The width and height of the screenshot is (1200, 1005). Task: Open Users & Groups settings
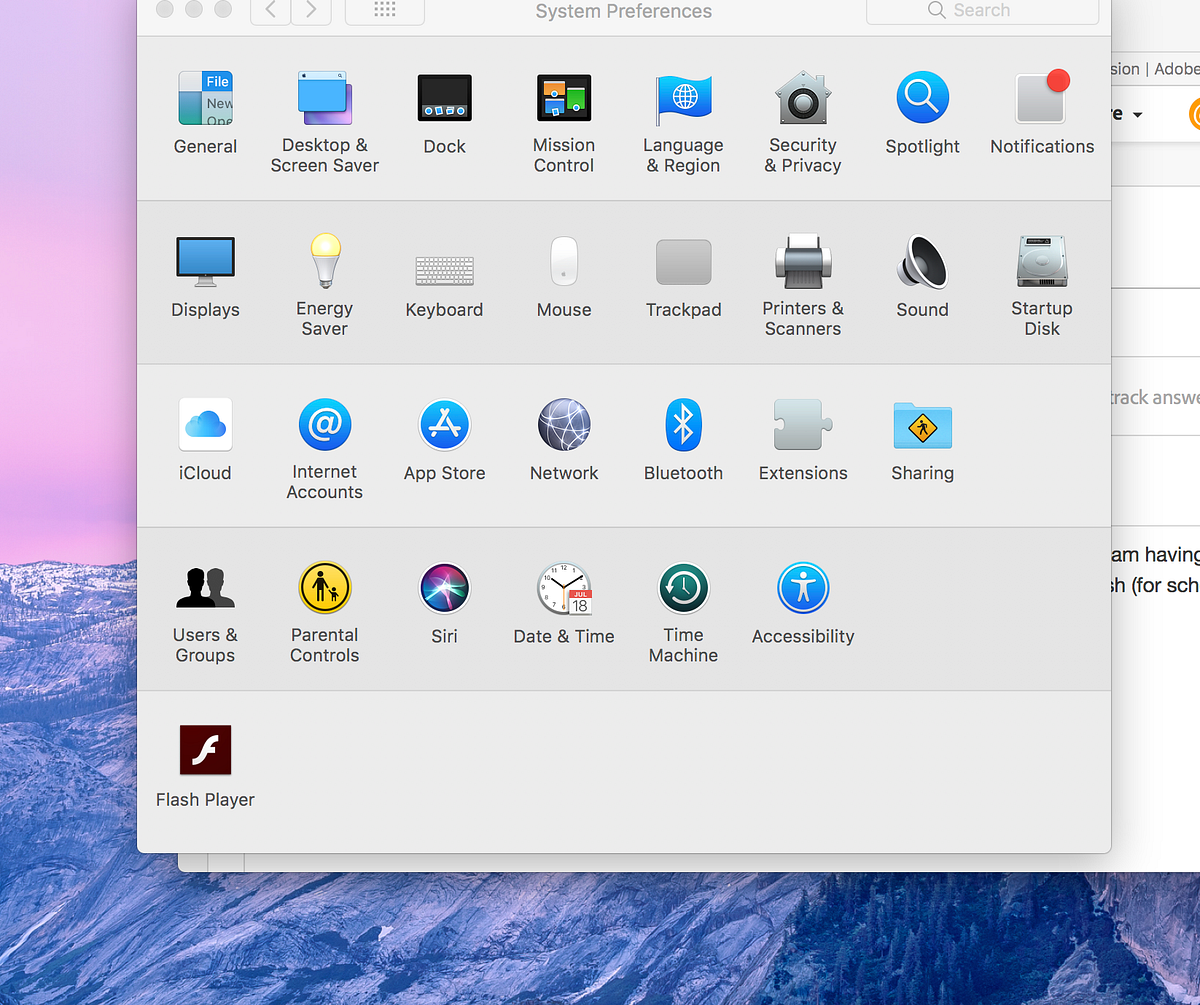(x=205, y=588)
